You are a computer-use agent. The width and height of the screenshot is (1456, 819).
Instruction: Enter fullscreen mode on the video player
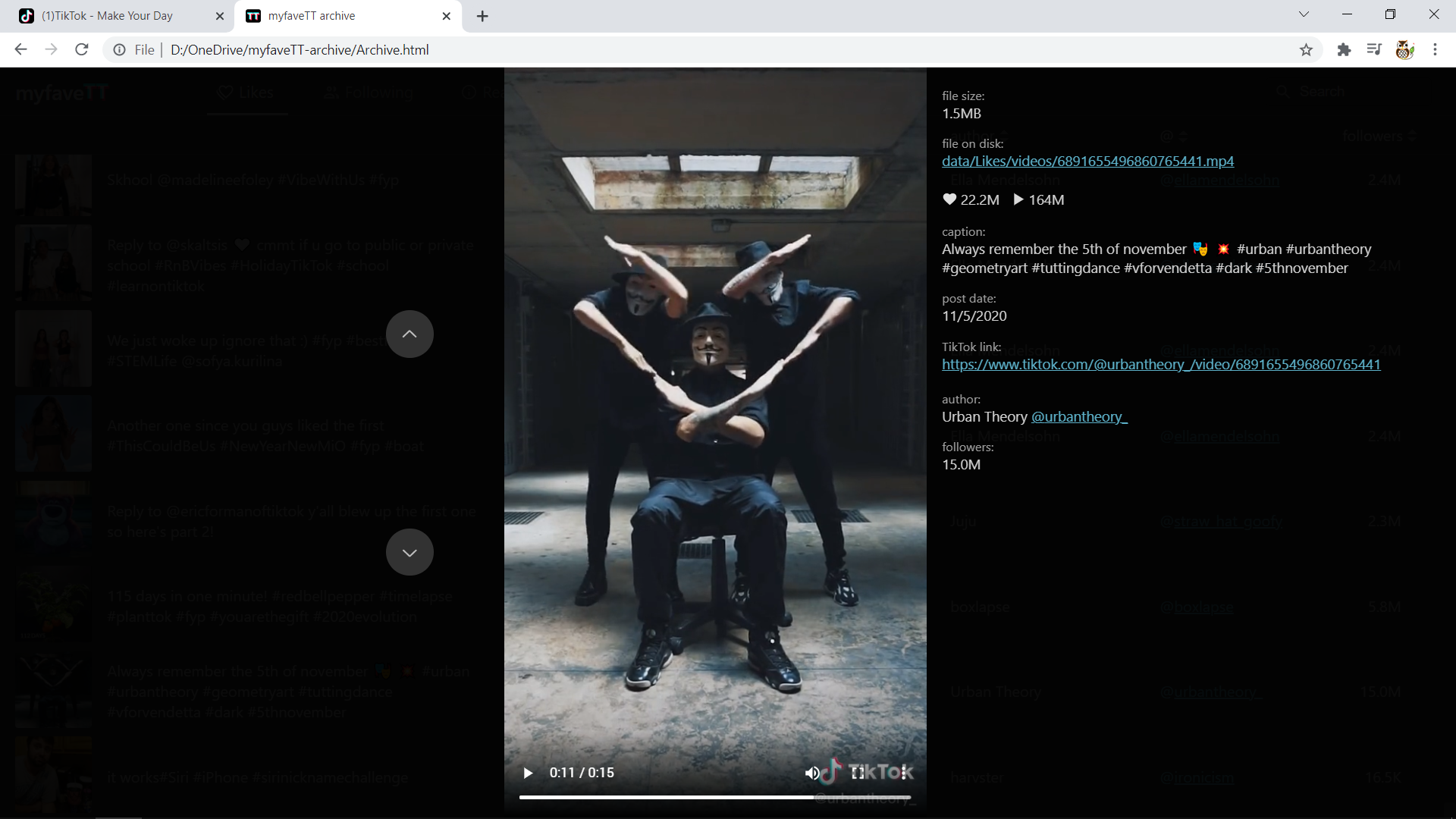pyautogui.click(x=858, y=773)
